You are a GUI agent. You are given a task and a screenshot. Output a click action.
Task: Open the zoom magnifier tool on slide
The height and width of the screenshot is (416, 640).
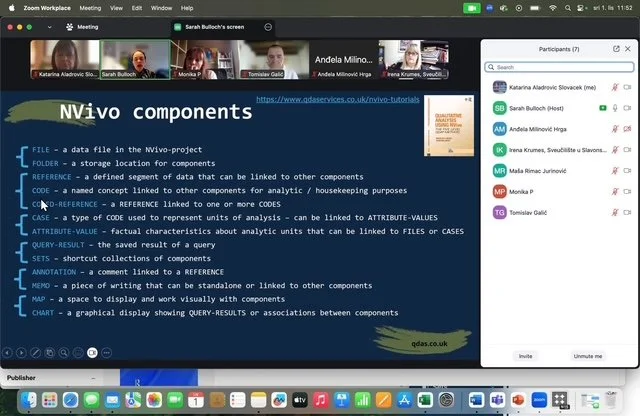tap(64, 353)
